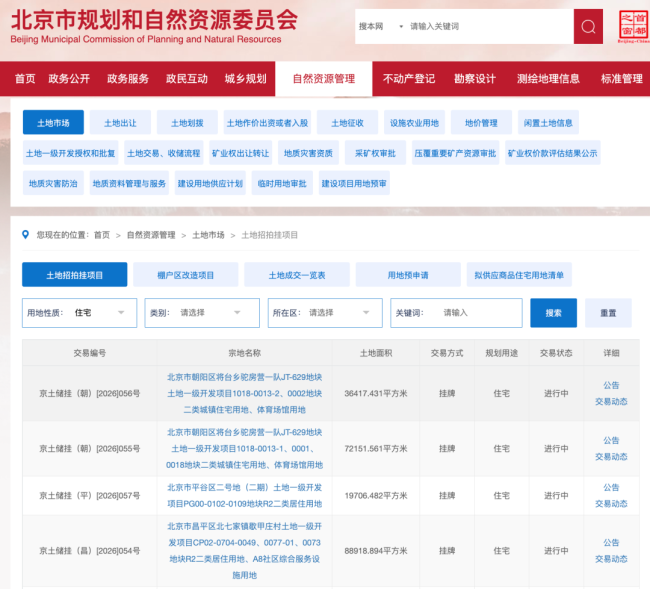Switch to 棚户区改造项目 tab
Image resolution: width=650 pixels, height=589 pixels.
click(186, 274)
